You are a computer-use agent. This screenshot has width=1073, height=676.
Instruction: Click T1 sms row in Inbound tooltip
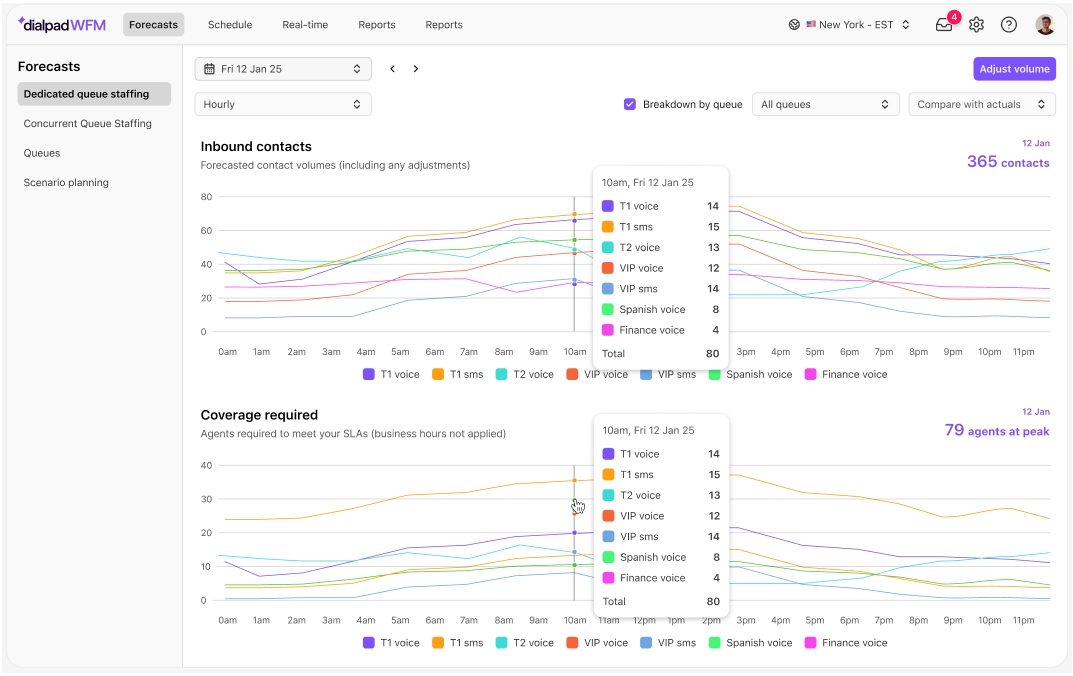click(660, 226)
